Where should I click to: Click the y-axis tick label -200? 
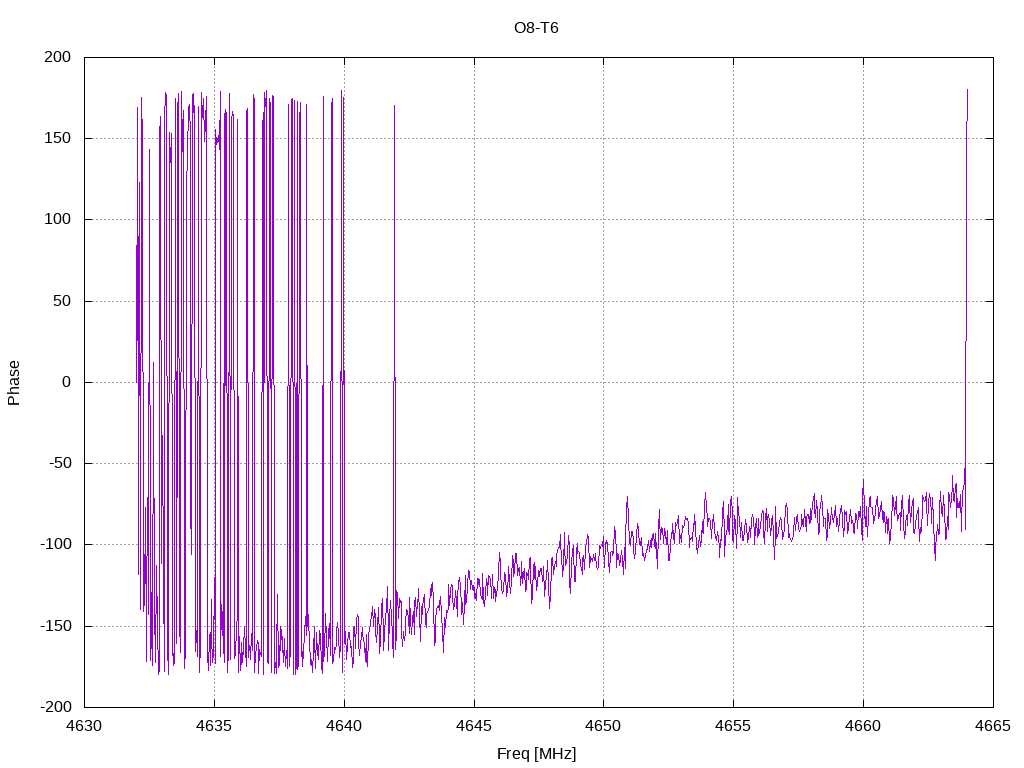tap(56, 707)
